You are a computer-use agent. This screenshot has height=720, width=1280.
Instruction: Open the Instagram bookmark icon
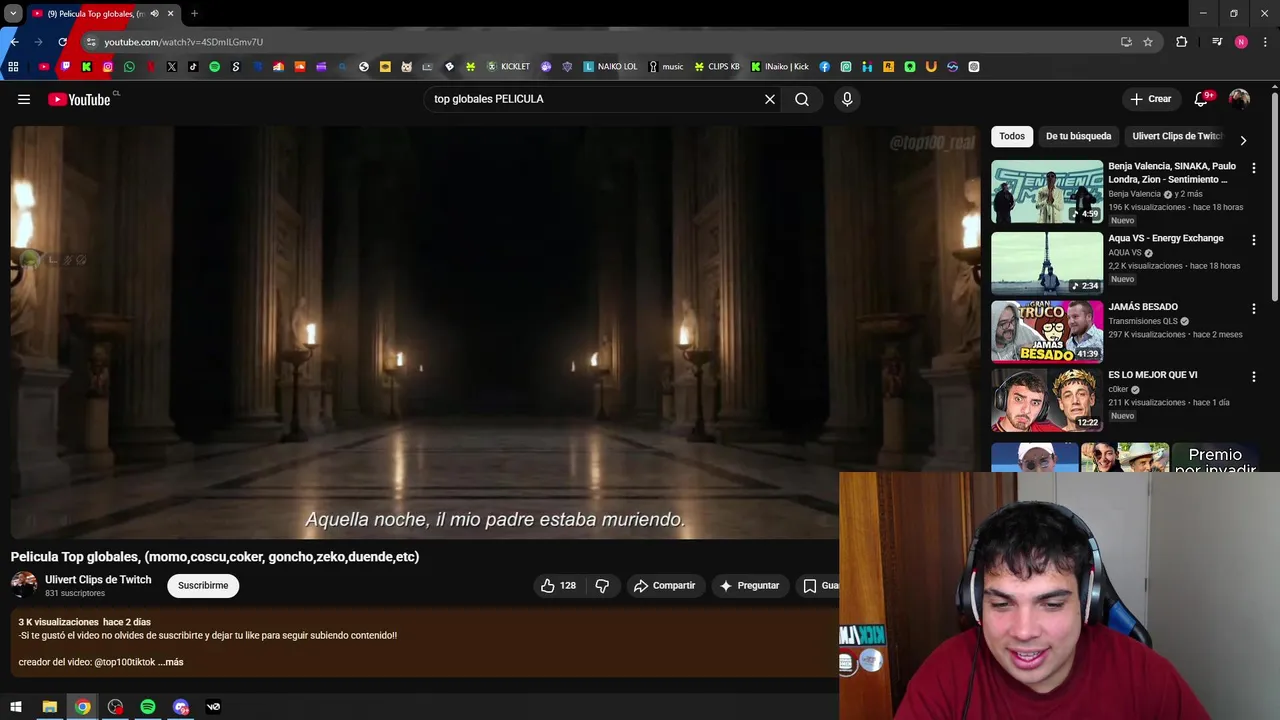[108, 67]
